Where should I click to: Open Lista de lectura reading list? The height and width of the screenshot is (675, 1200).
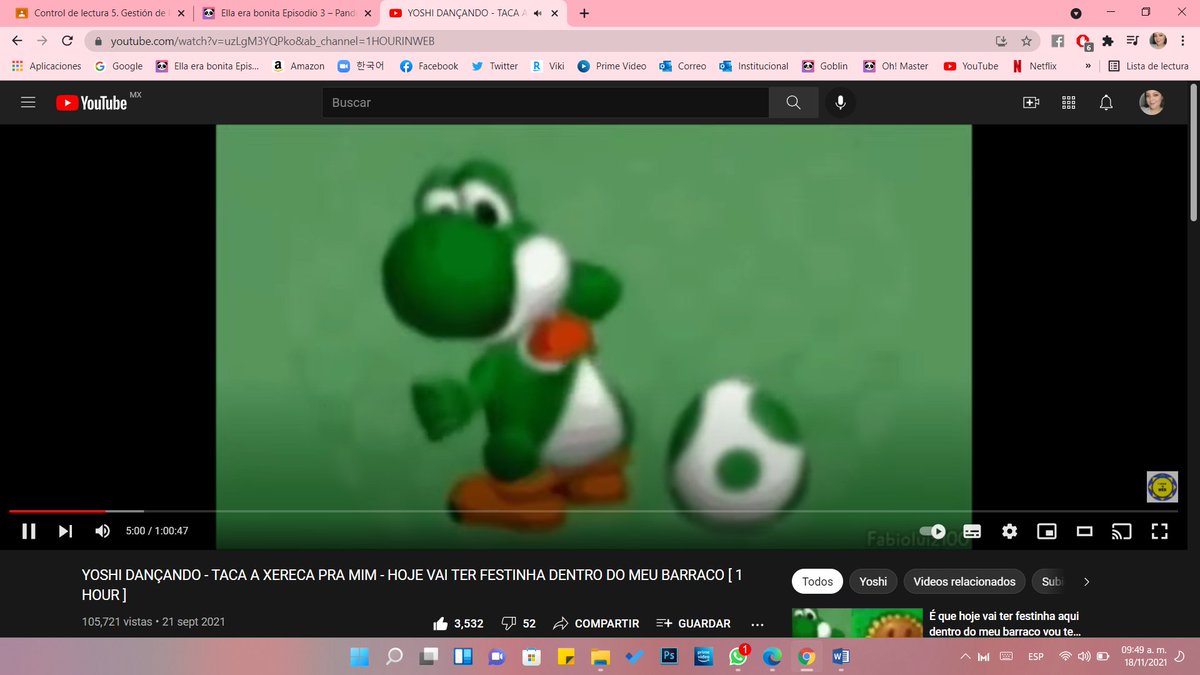(1148, 66)
